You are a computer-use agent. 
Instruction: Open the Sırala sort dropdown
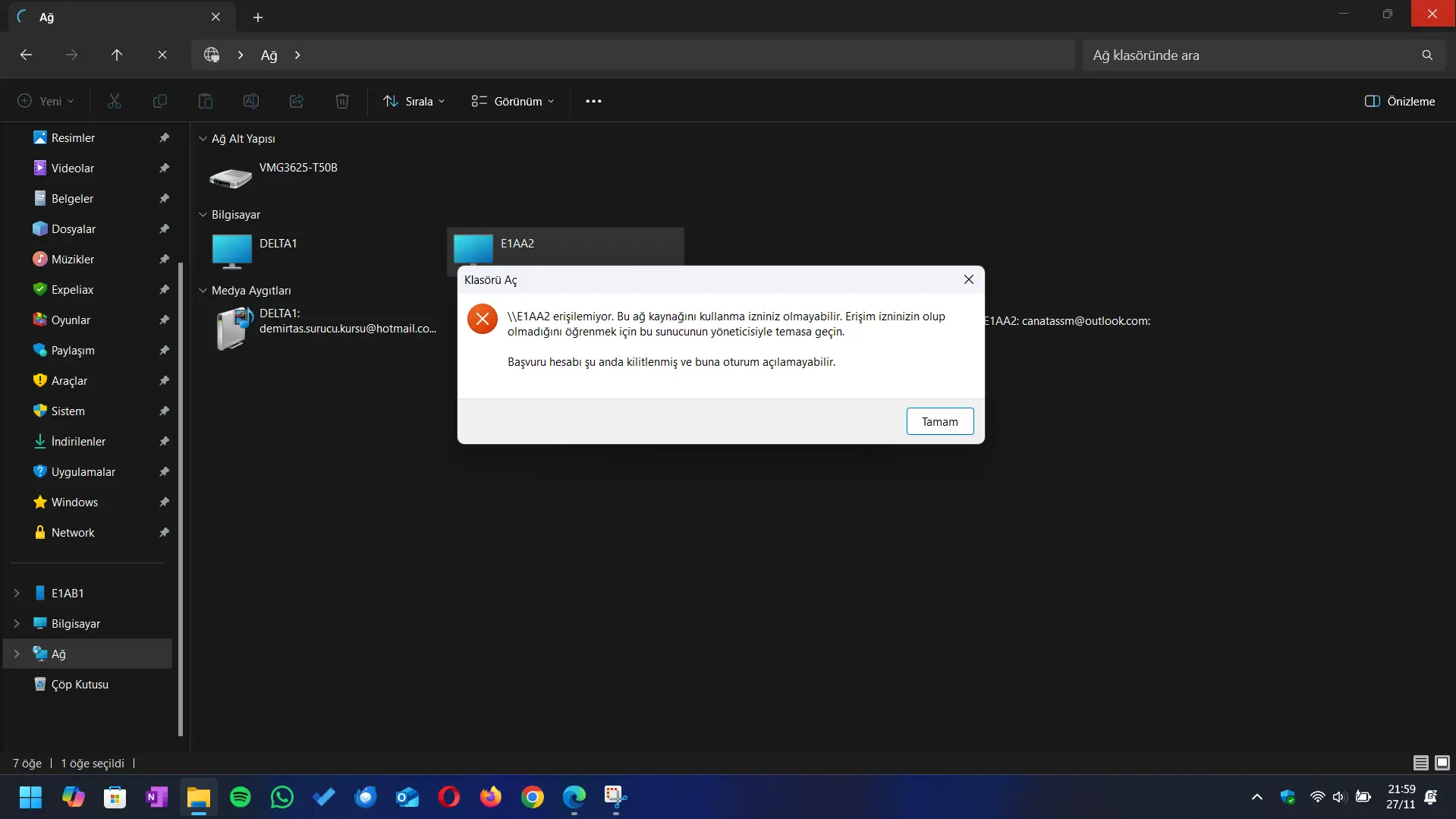click(x=414, y=101)
